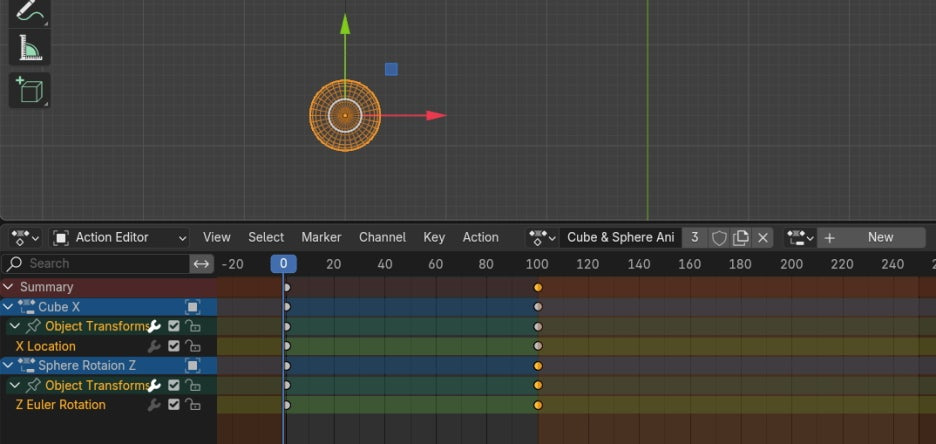
Task: Click the select icon on the Sphere Rotaion Z row
Action: 192,365
